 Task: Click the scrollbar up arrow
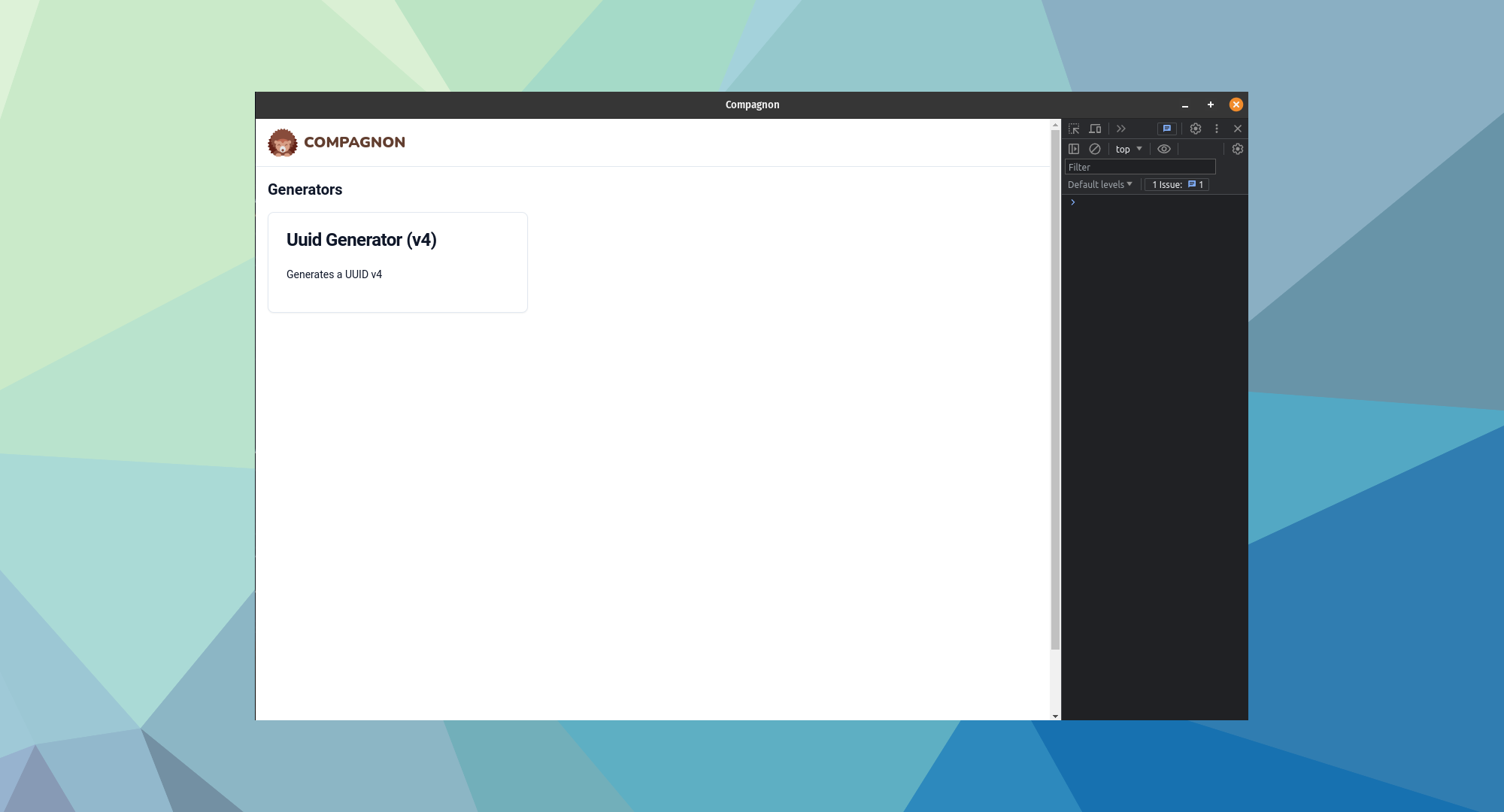1055,124
